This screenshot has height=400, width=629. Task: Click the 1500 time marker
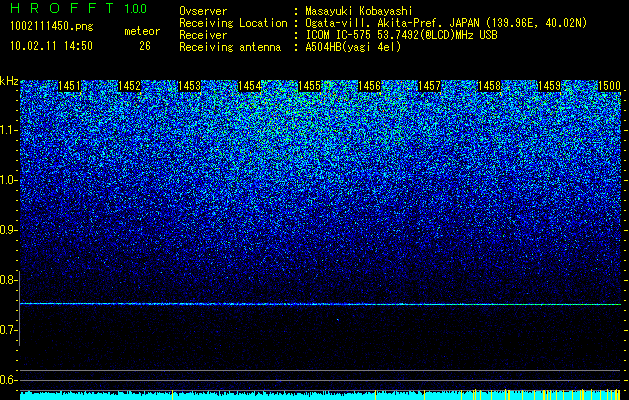pos(609,86)
